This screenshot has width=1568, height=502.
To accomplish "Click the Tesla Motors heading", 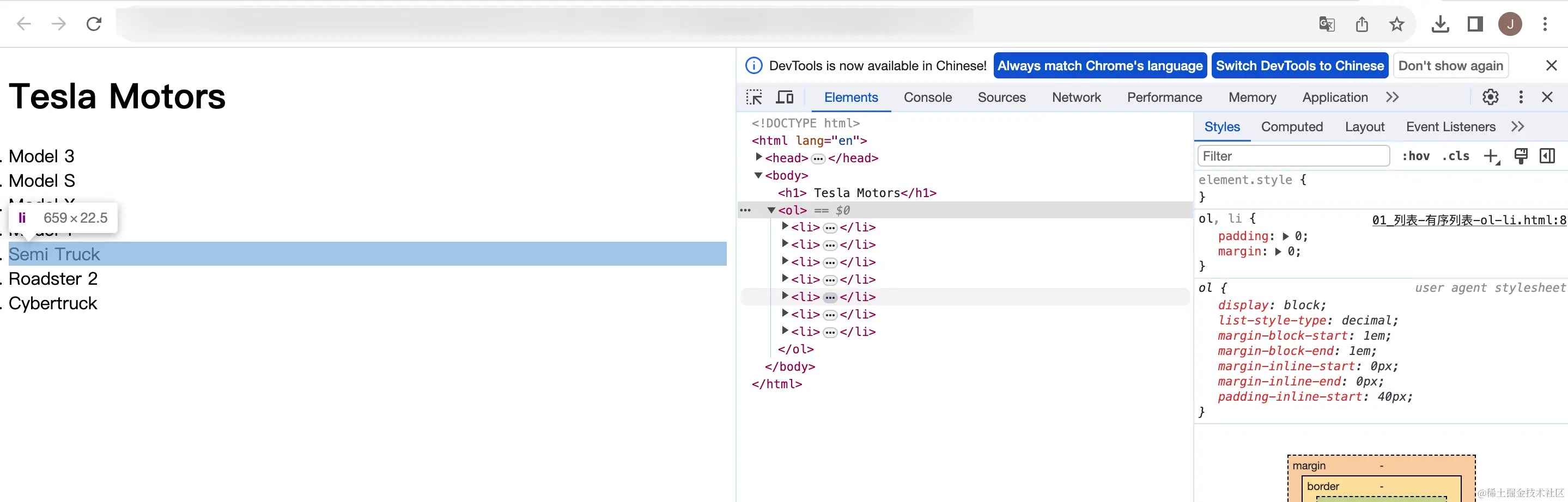I will [117, 96].
